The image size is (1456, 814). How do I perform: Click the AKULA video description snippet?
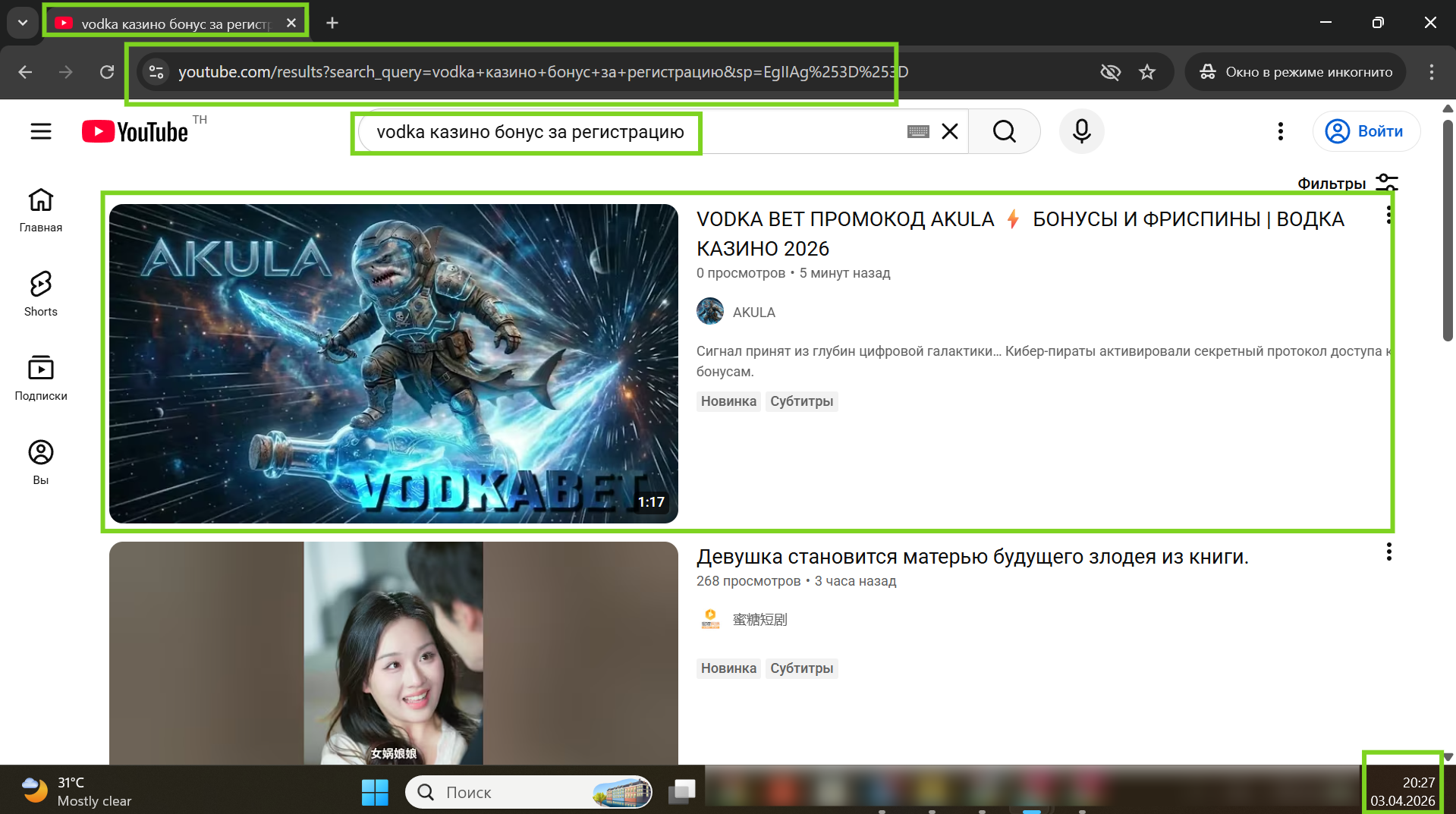1043,361
